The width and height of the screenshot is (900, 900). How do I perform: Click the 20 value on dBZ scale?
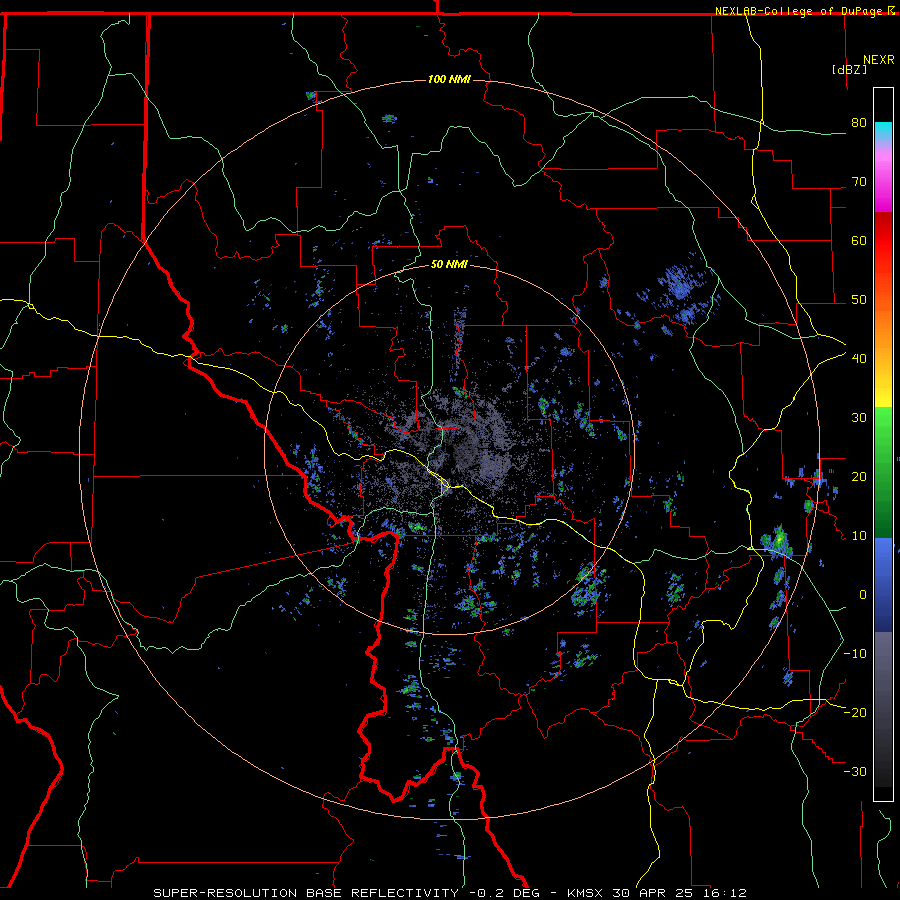859,476
